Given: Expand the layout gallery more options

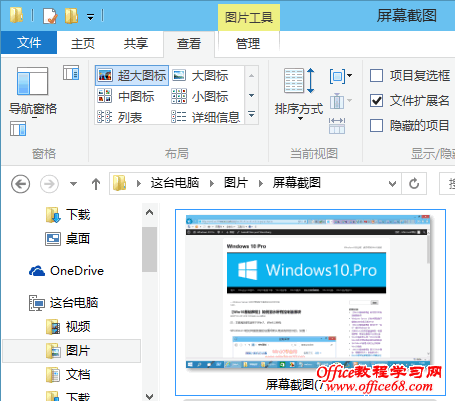Looking at the screenshot, I should 252,115.
